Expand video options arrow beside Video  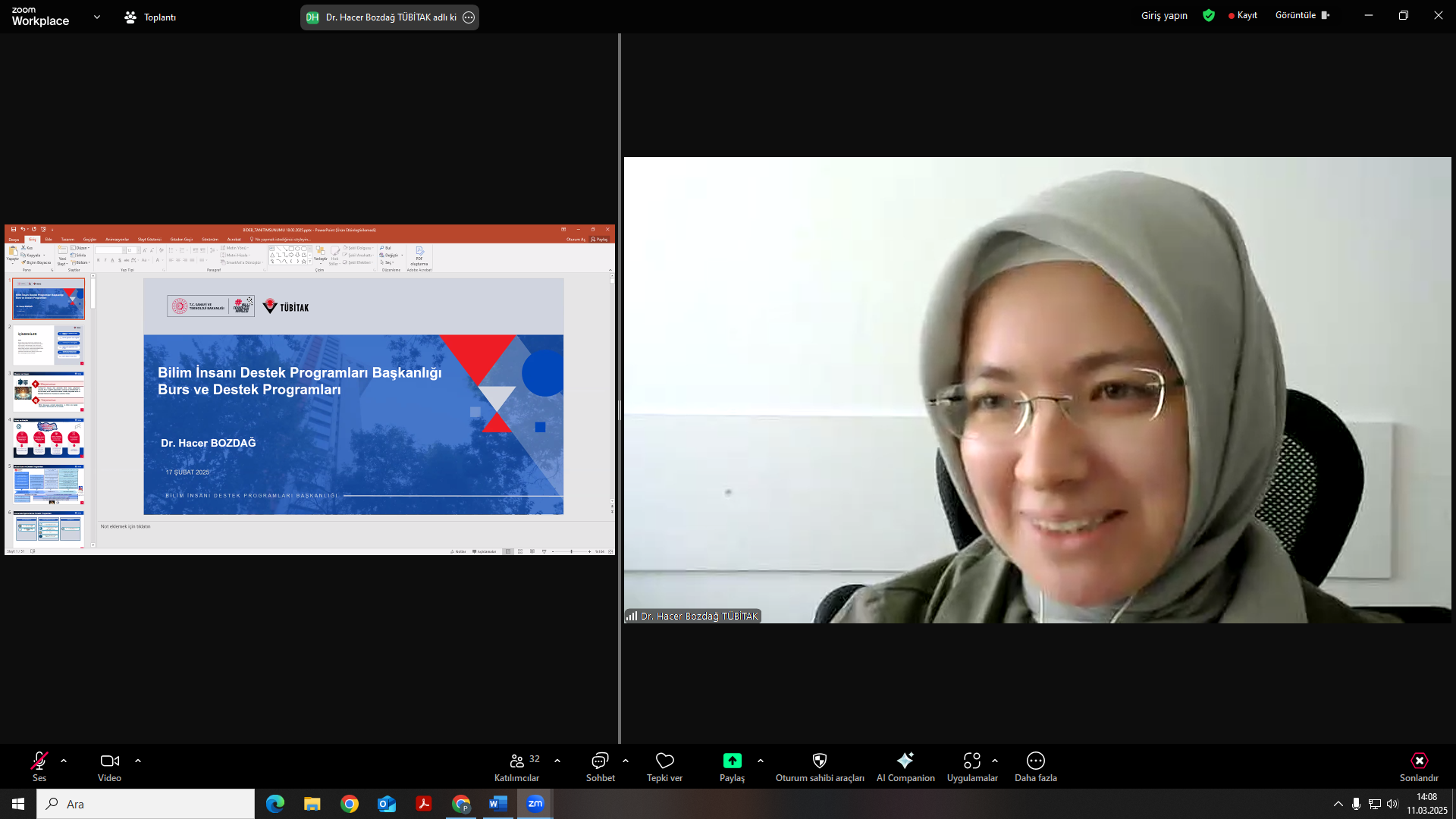(138, 761)
